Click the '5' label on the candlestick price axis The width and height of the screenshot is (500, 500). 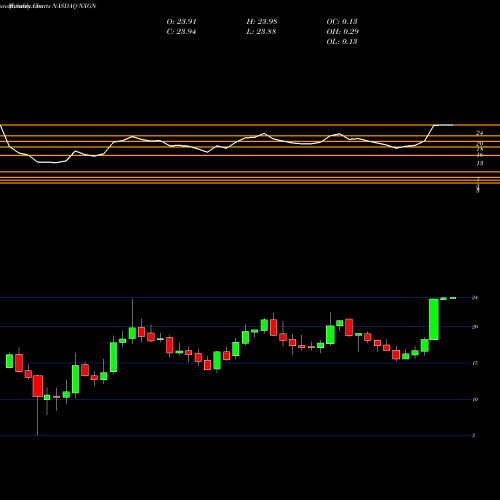click(474, 435)
